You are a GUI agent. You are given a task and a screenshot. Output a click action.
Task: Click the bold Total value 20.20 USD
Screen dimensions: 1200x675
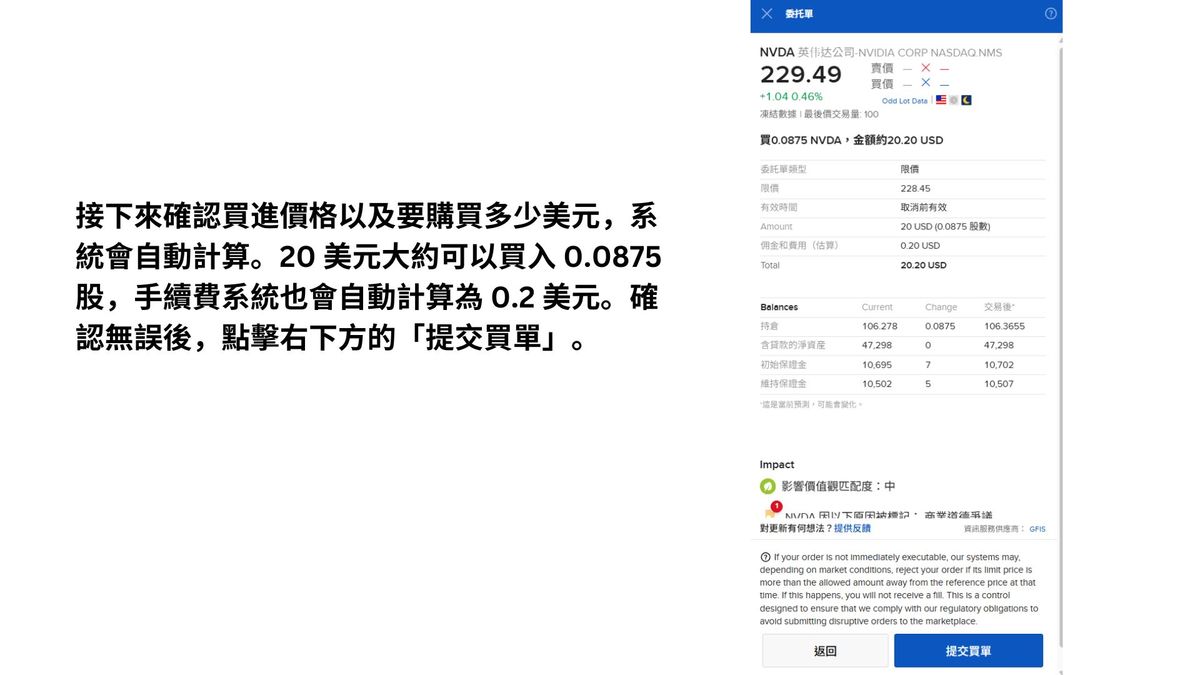click(x=923, y=265)
